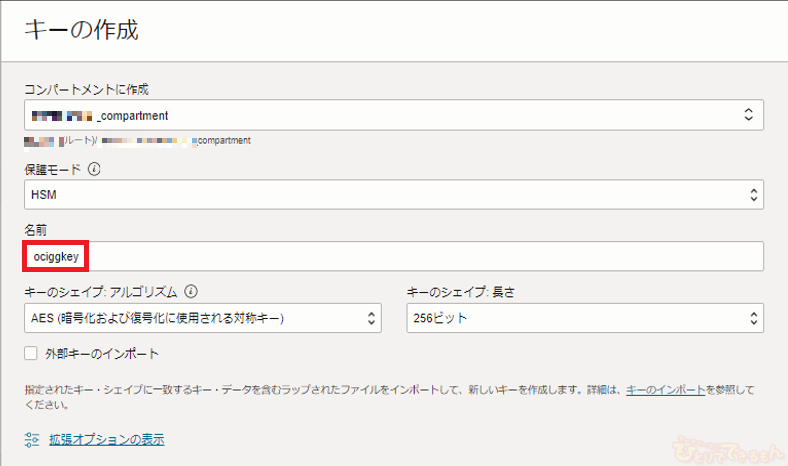The image size is (788, 466).
Task: Click the sliders icon beside 拡張オプションの表示
Action: pos(32,439)
